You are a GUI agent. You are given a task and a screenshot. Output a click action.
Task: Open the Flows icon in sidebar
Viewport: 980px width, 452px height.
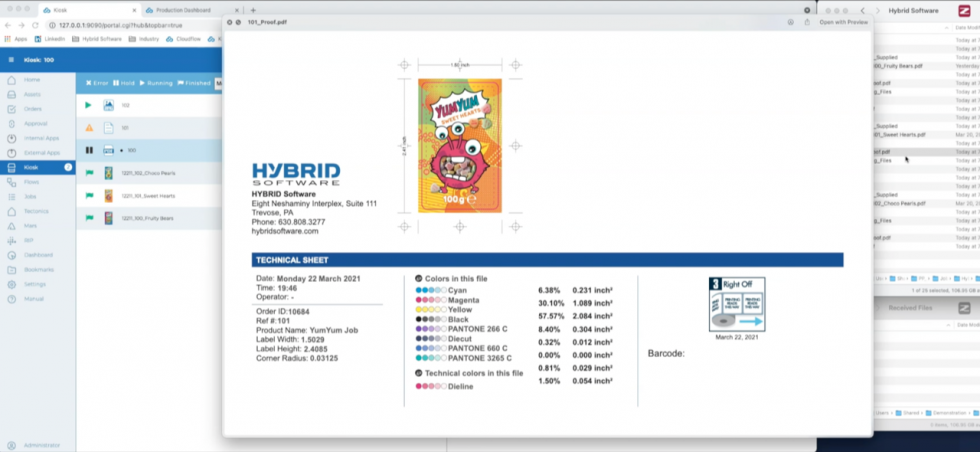11,182
